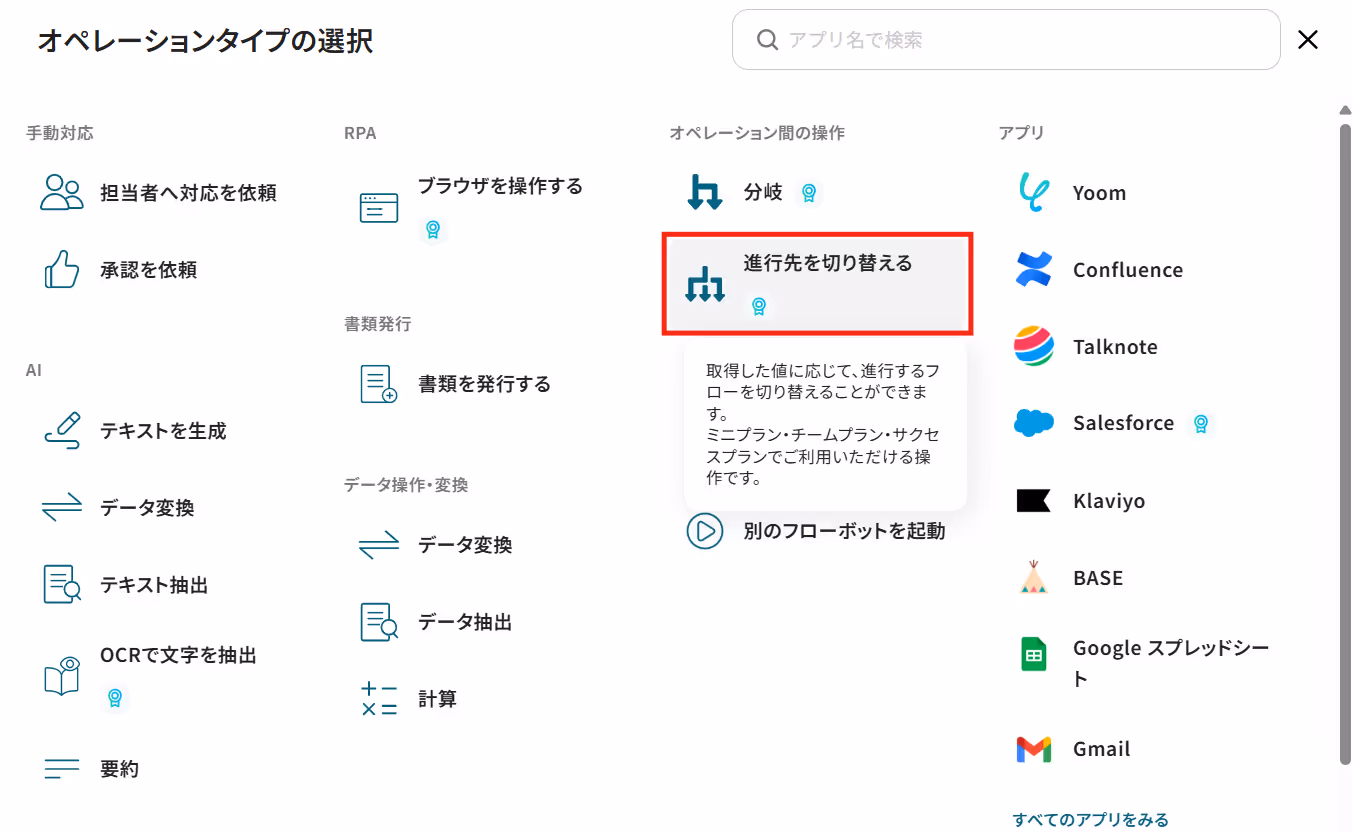Click the Google スプレッドシート name text
This screenshot has width=1352, height=832.
[1171, 663]
